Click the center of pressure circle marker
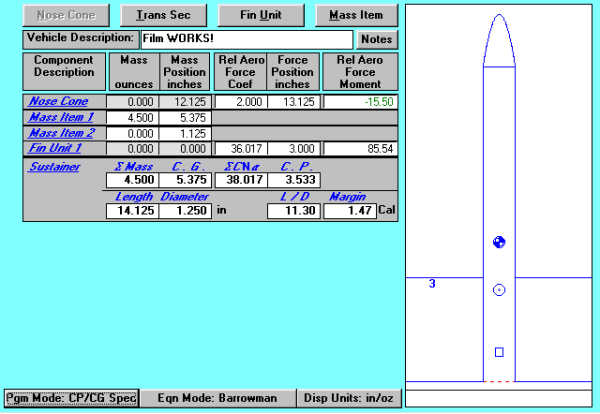Image resolution: width=600 pixels, height=414 pixels. point(500,290)
